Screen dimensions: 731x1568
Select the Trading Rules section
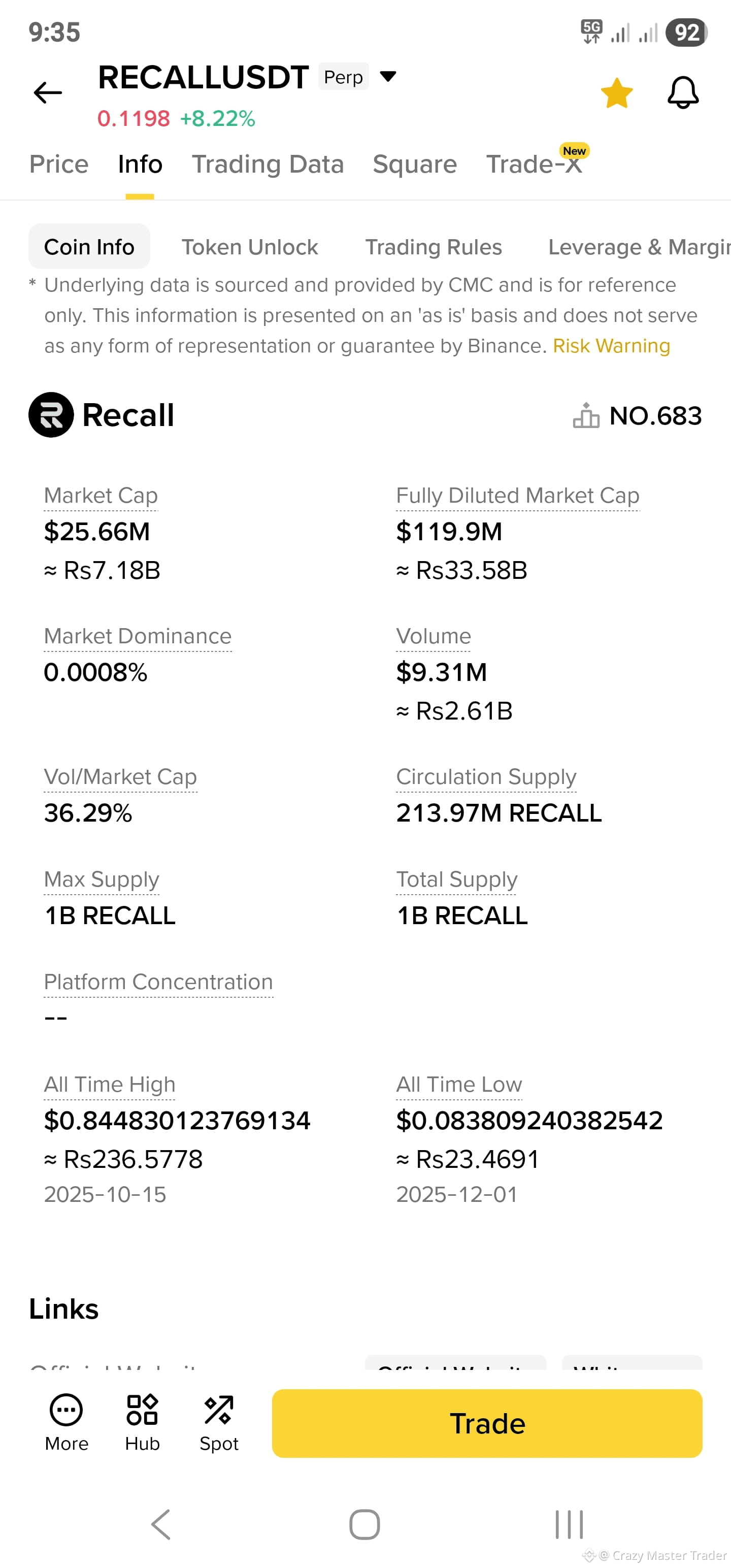434,247
